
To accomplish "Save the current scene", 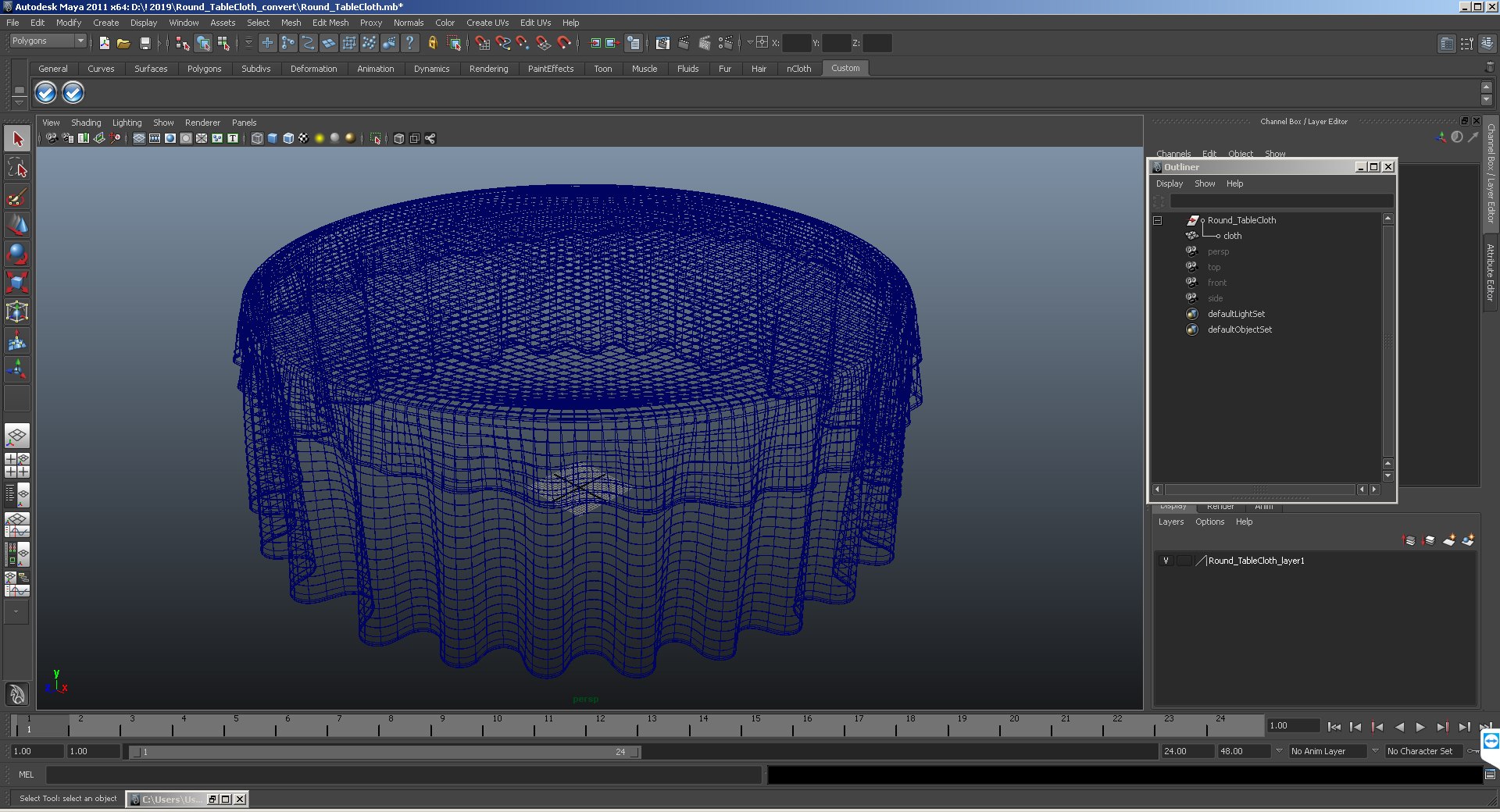I will click(145, 43).
